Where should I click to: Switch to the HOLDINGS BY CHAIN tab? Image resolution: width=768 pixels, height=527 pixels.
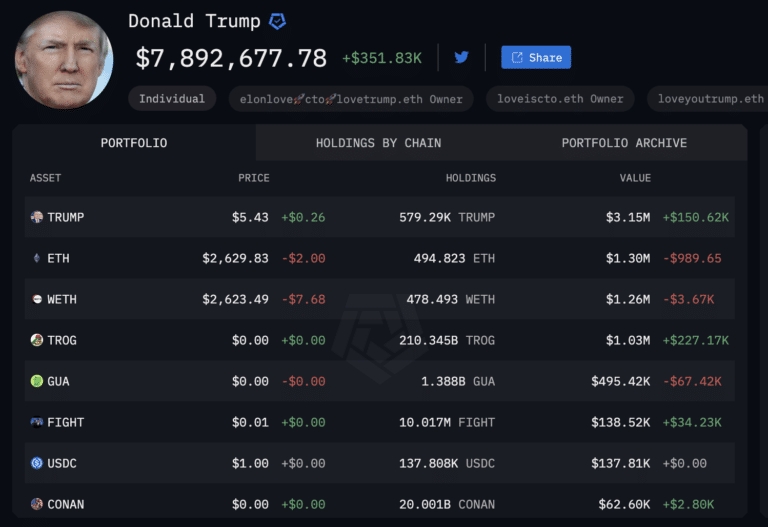[x=378, y=143]
